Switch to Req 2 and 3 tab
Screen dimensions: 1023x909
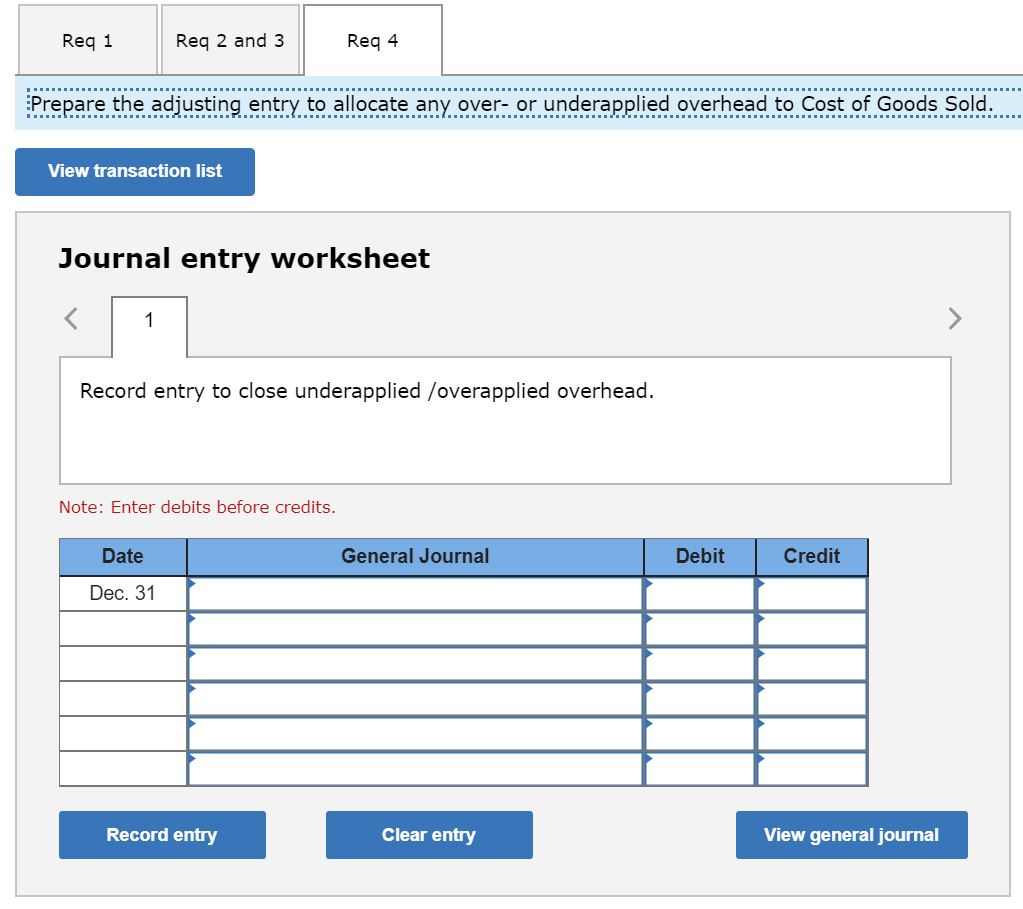click(x=230, y=40)
